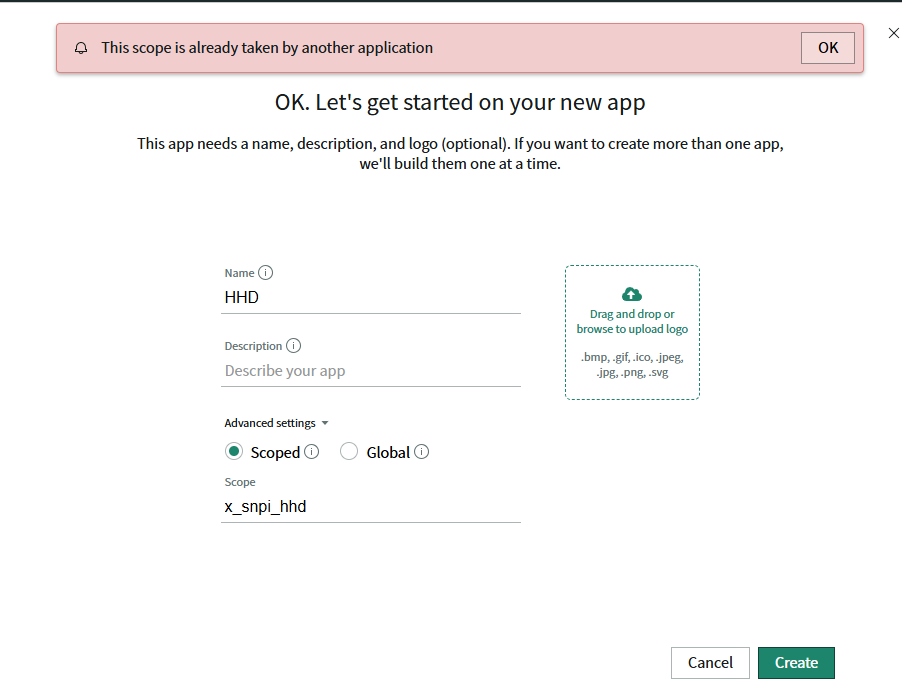Click the green cloud upload icon
The height and width of the screenshot is (688, 902).
point(632,293)
